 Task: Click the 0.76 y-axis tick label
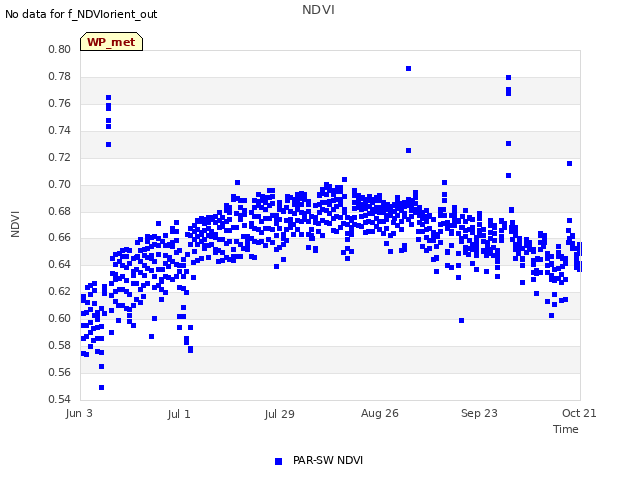[60, 103]
